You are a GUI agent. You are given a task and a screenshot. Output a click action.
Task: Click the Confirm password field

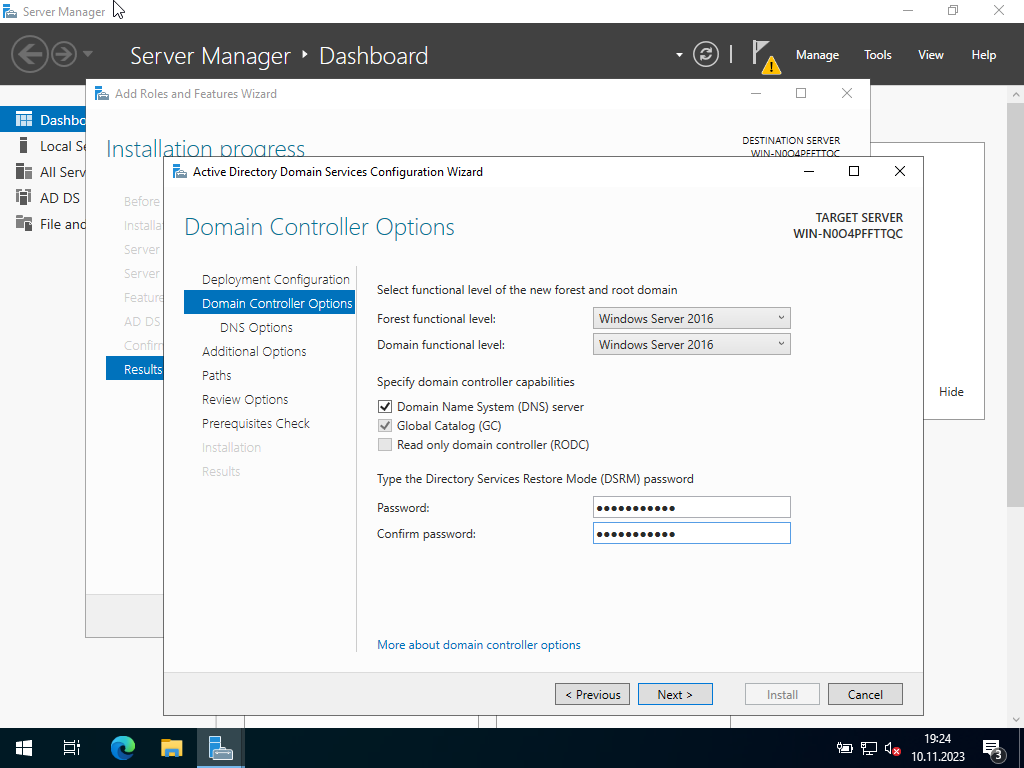[x=691, y=534]
